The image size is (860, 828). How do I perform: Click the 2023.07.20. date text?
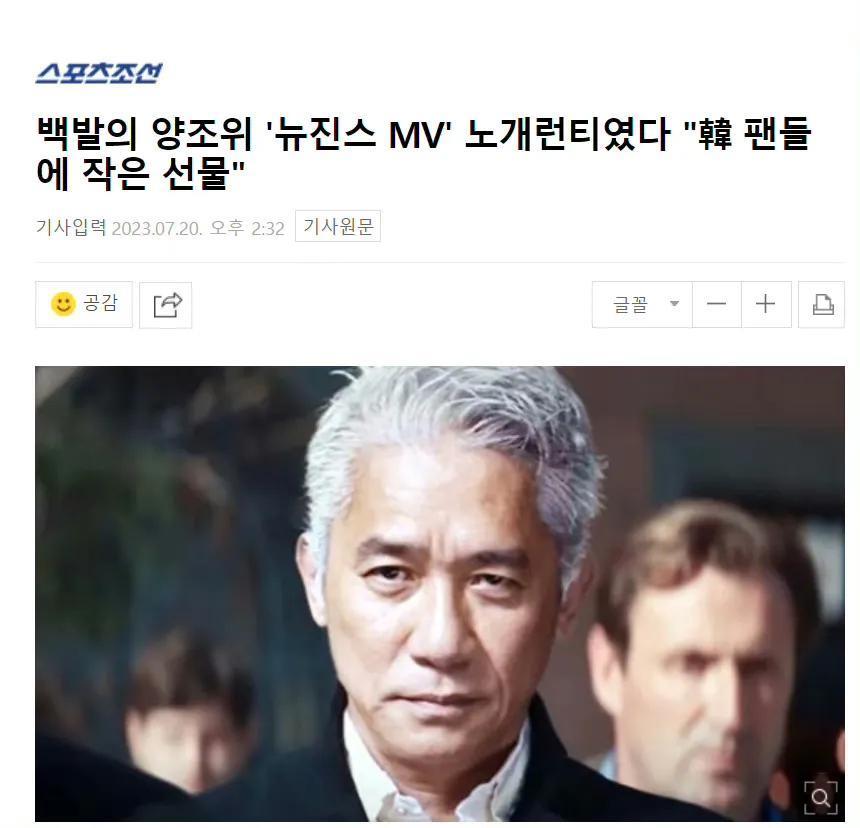(x=157, y=228)
